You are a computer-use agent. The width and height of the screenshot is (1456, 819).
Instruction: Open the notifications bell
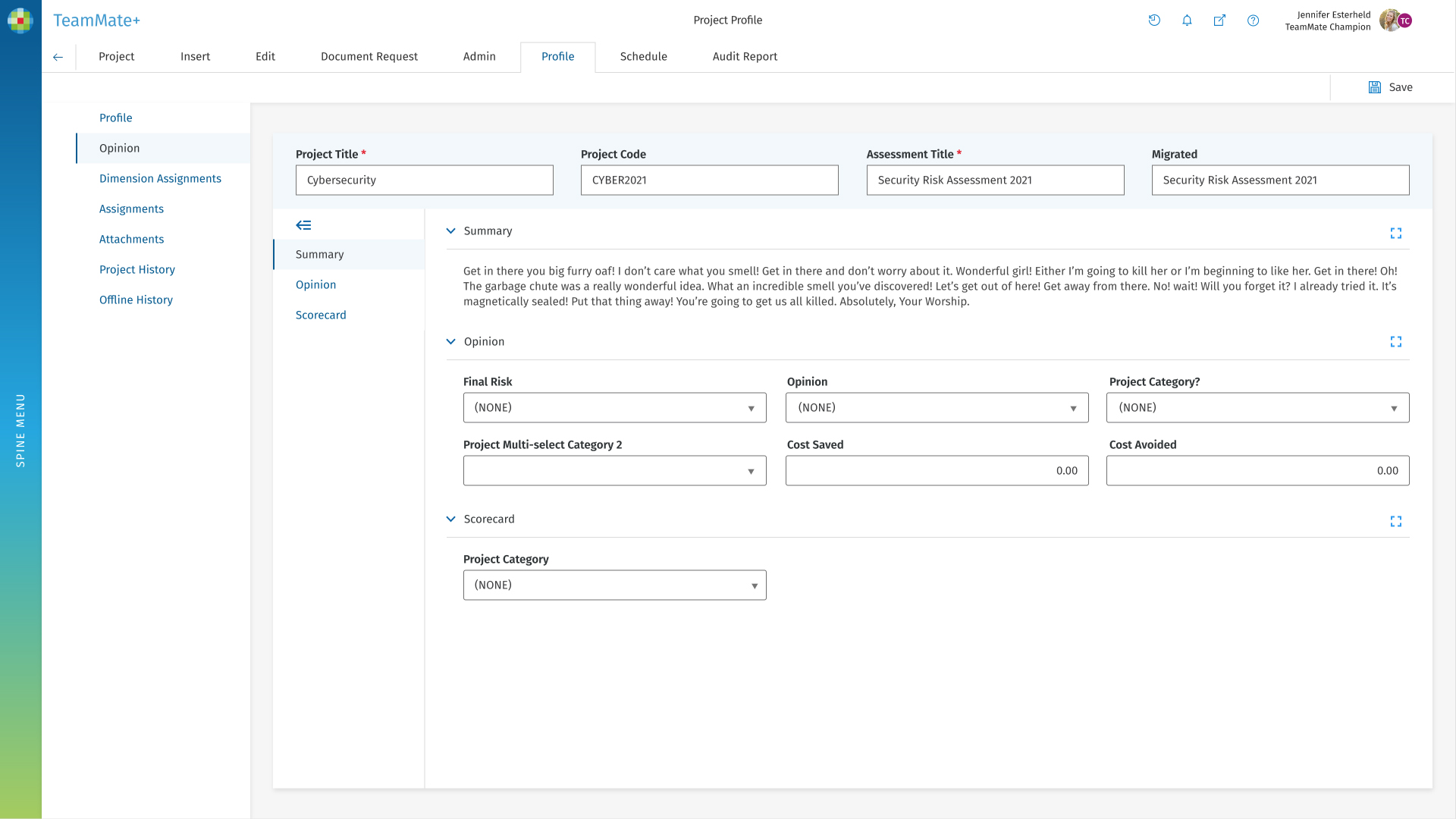[1187, 20]
